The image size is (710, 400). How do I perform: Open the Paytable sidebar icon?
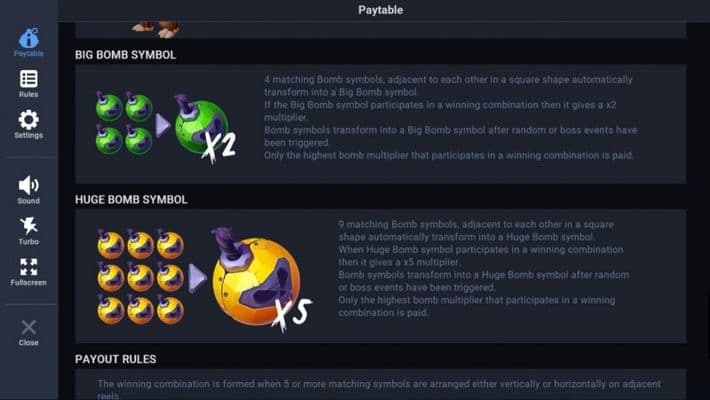click(x=29, y=42)
